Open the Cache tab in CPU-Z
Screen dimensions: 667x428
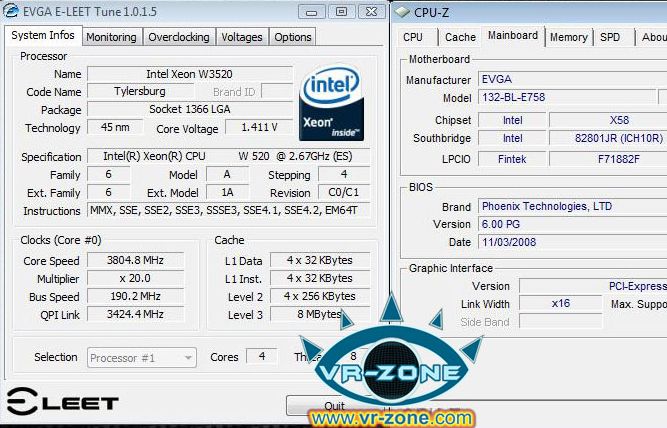(x=460, y=37)
